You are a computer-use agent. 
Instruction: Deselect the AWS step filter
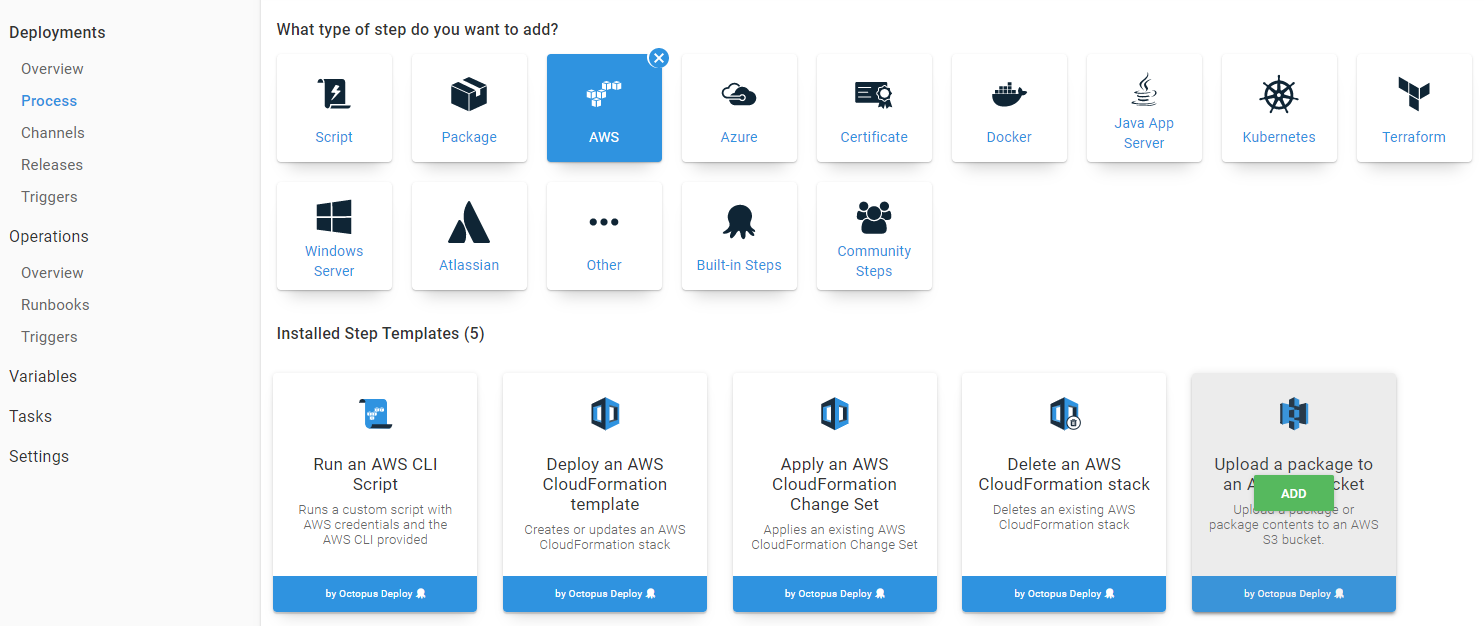[x=658, y=58]
